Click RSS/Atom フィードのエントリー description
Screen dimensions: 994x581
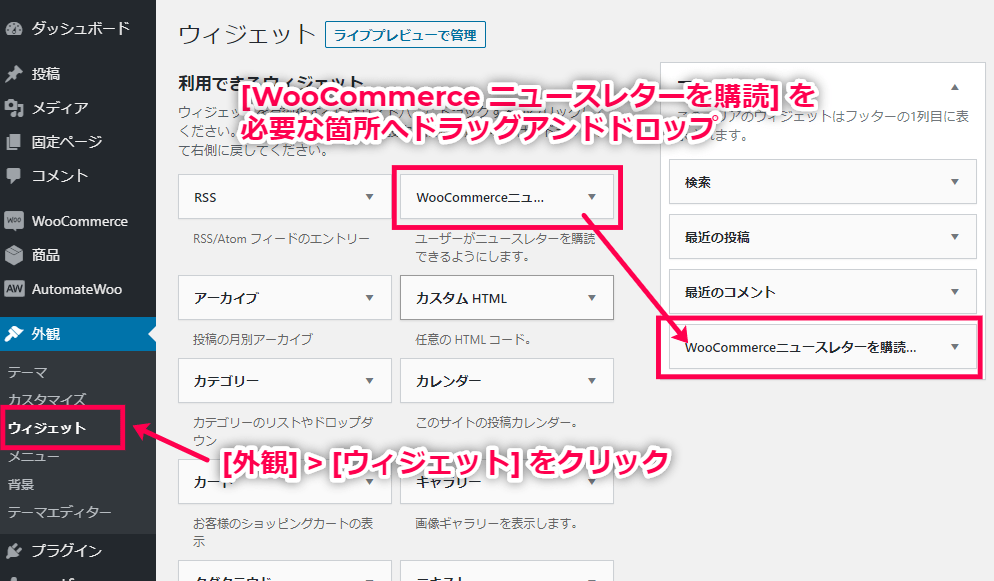tap(281, 239)
